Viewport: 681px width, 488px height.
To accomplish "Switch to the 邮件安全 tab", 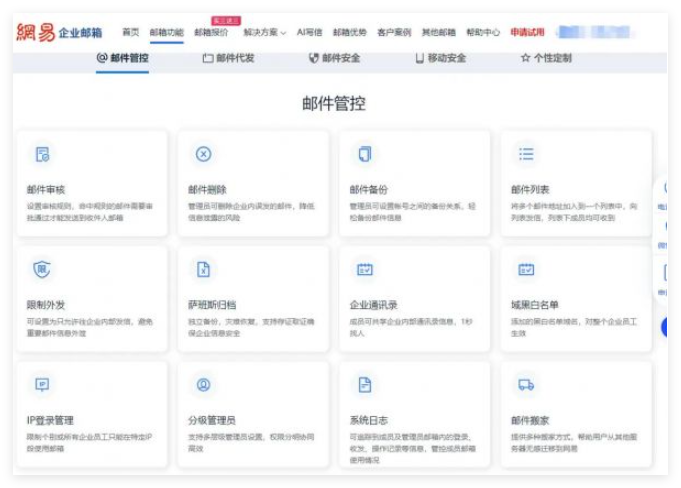I will 334,58.
